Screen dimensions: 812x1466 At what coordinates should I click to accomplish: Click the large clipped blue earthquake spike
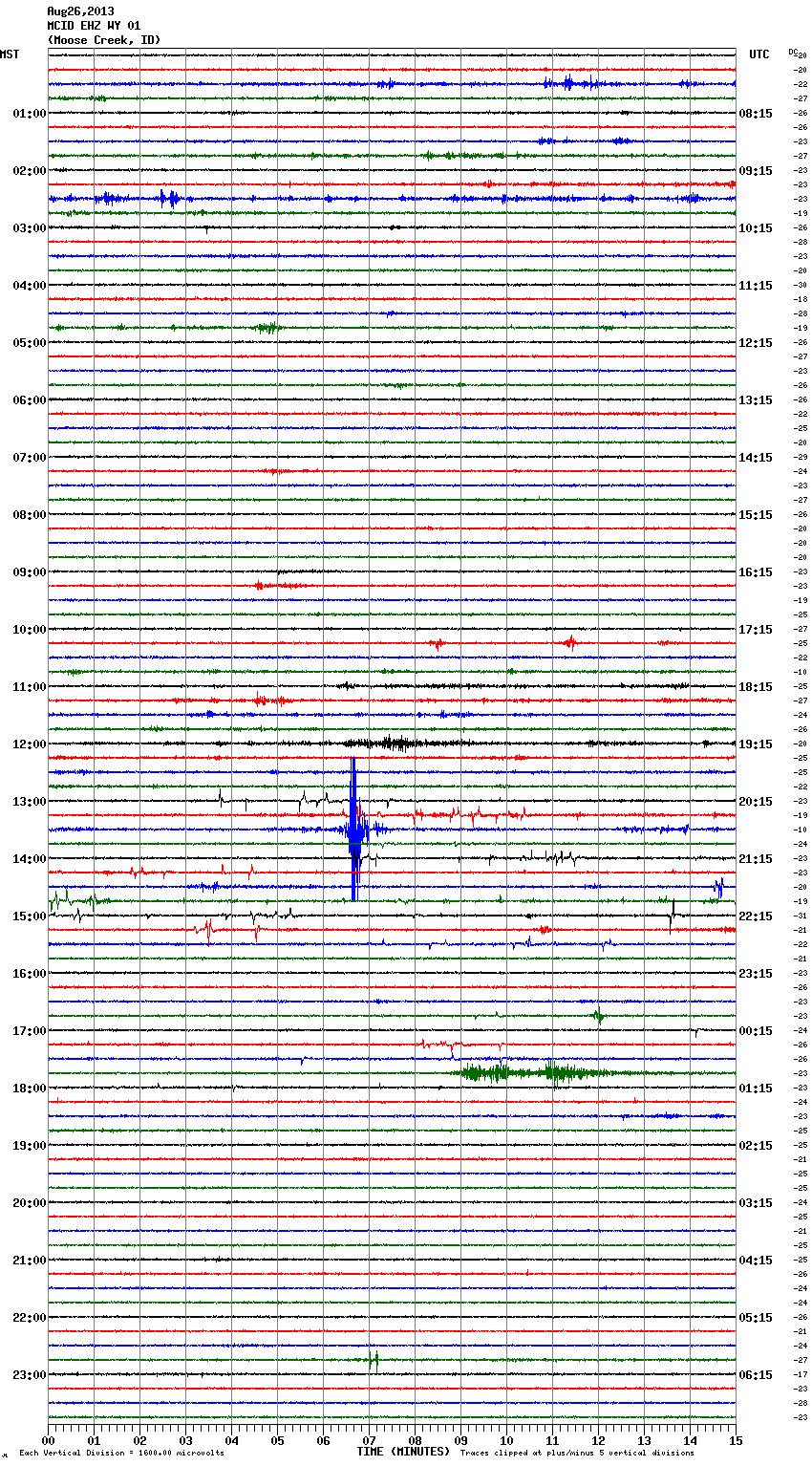[x=354, y=829]
